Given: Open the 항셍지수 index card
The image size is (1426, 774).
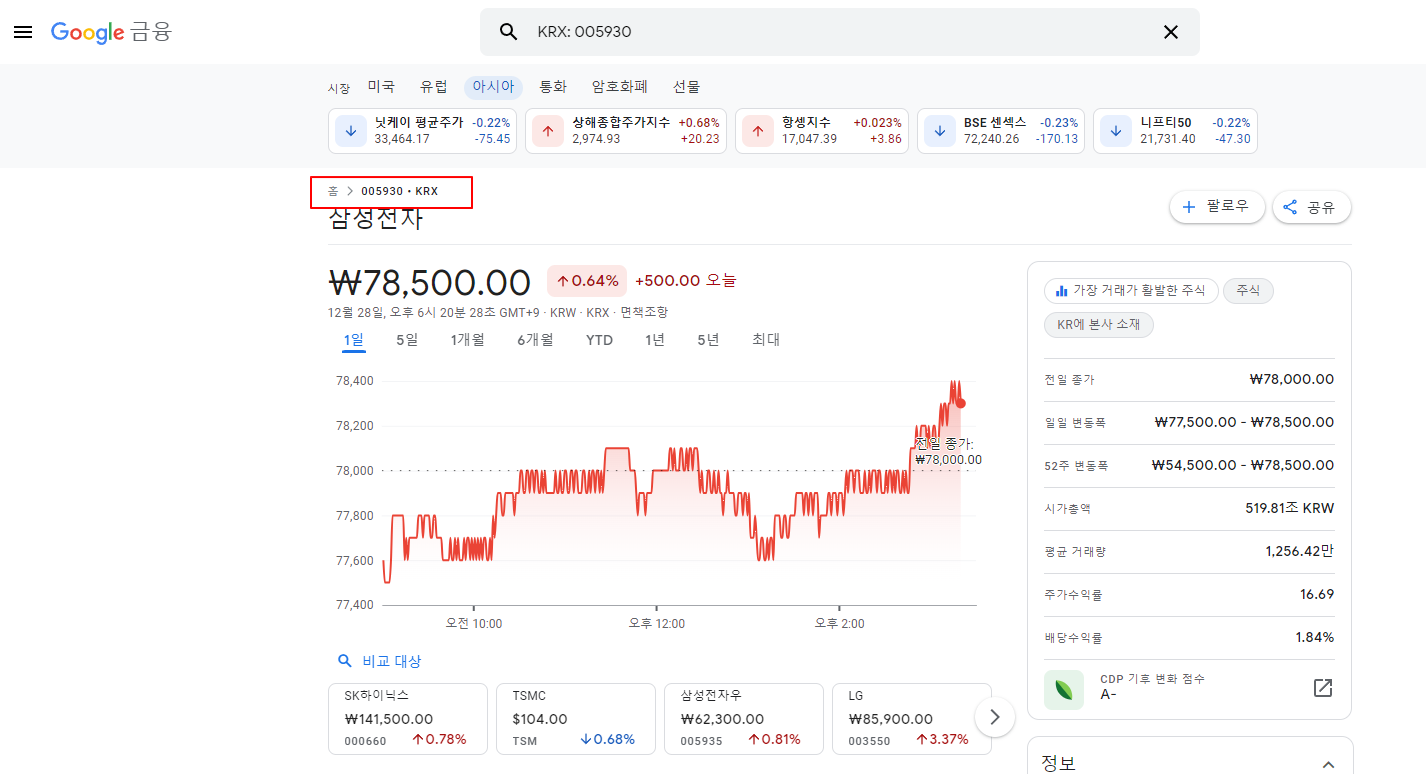Looking at the screenshot, I should tap(822, 131).
